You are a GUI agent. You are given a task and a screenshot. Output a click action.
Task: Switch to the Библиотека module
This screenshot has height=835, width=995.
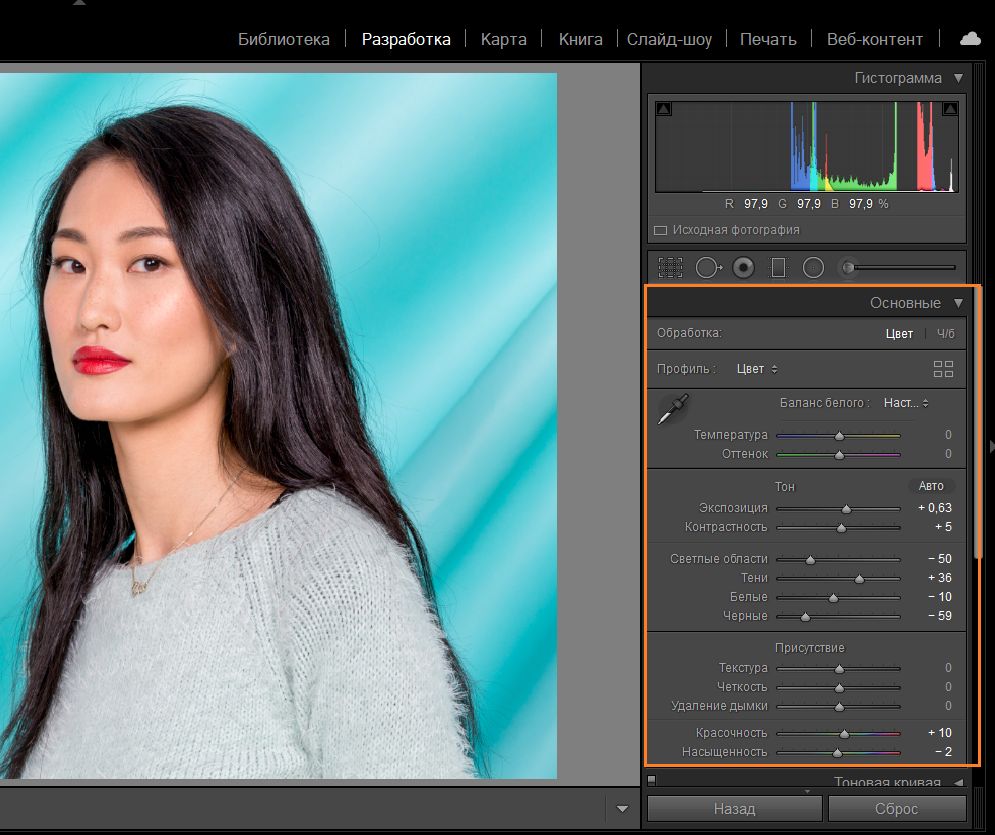pos(283,39)
